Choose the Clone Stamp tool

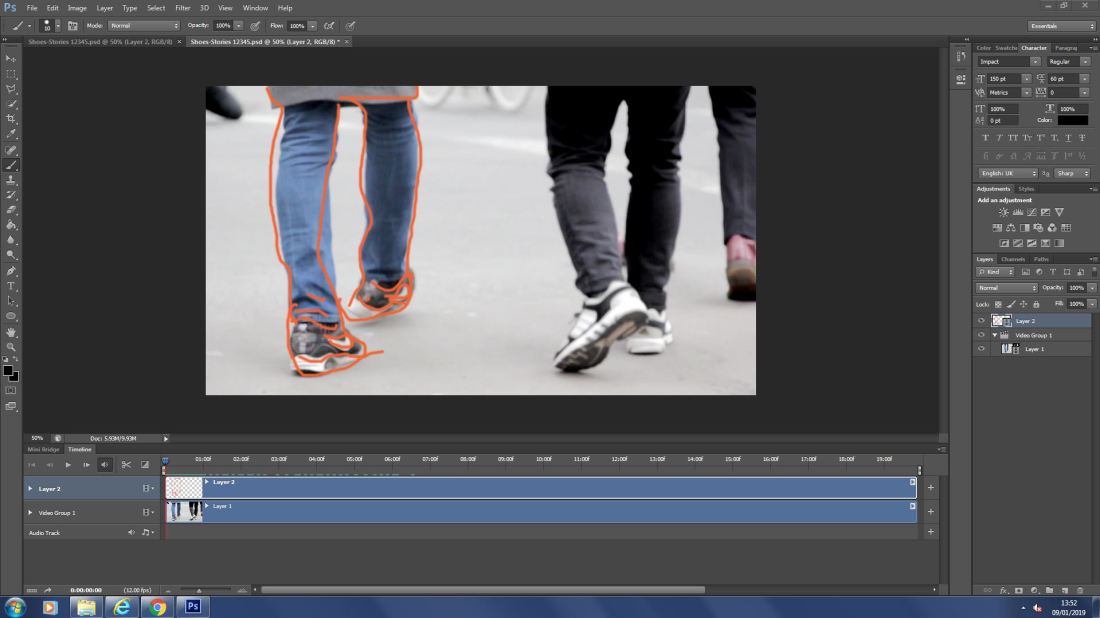click(11, 179)
